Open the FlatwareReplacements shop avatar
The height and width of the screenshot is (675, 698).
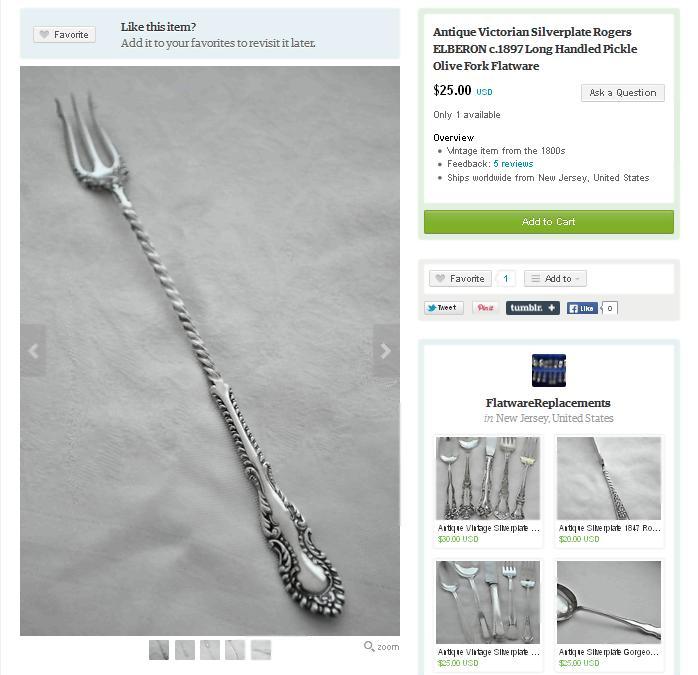pyautogui.click(x=549, y=370)
